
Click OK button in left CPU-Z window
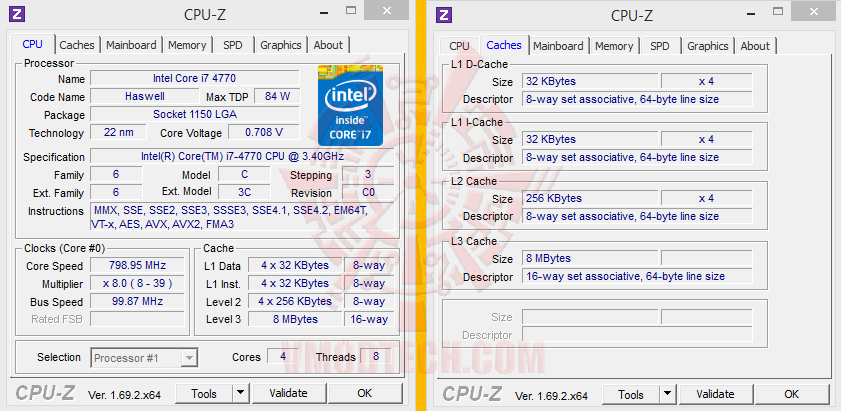tap(365, 394)
